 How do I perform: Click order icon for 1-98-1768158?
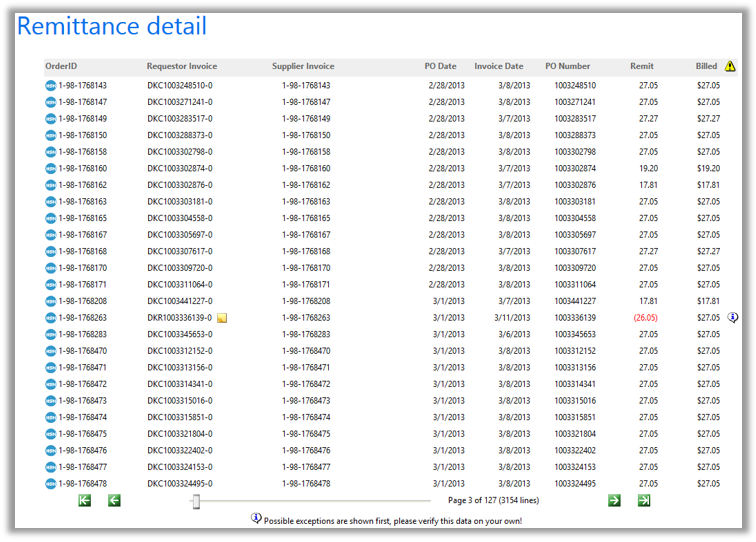(x=51, y=152)
